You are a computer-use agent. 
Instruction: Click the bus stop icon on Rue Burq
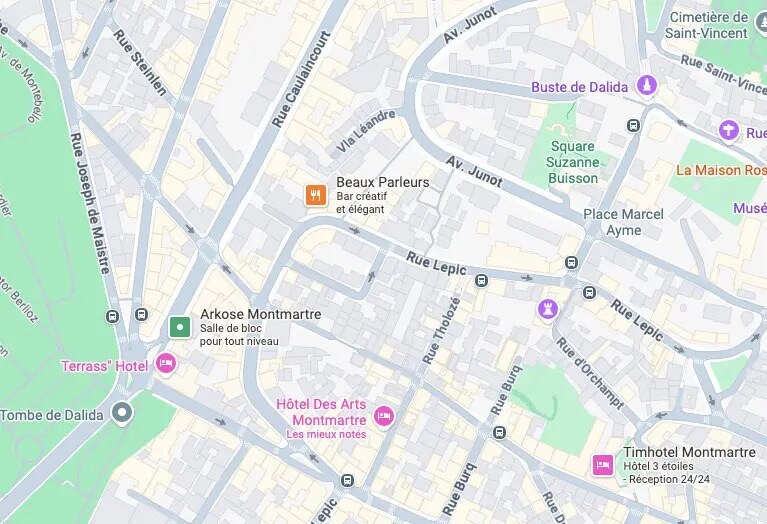click(499, 433)
